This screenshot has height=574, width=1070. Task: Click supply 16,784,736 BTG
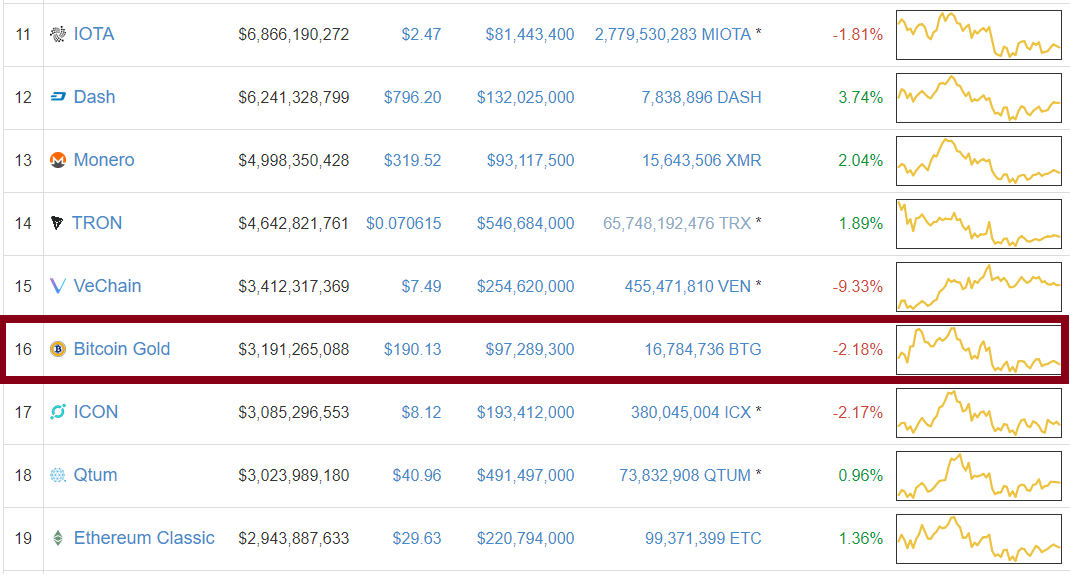tap(703, 349)
